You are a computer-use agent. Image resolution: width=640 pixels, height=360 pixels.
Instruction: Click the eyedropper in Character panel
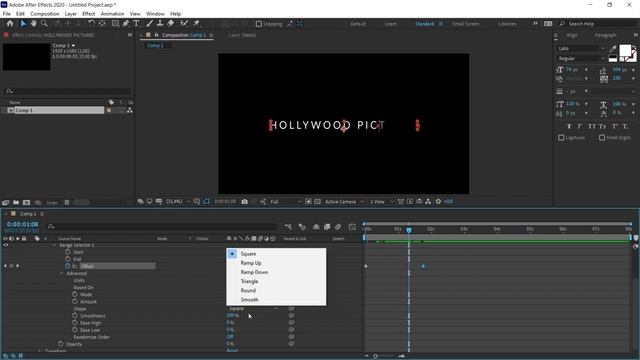[613, 49]
